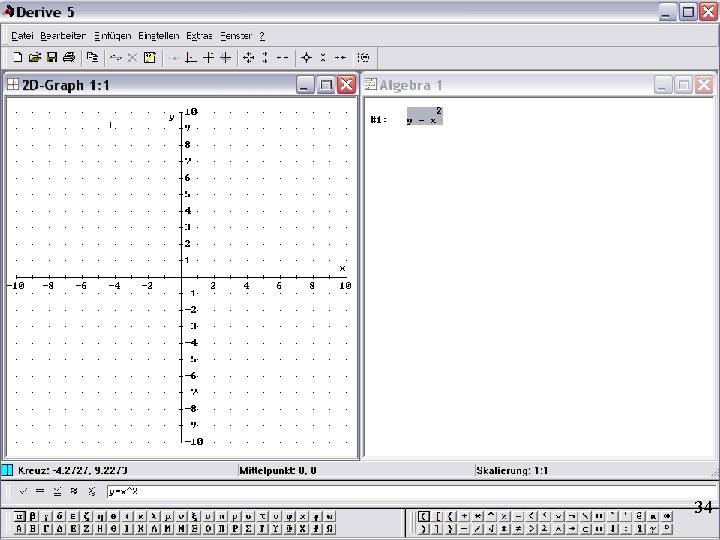This screenshot has height=540, width=720.
Task: Open the Fenster menu
Action: pyautogui.click(x=236, y=36)
